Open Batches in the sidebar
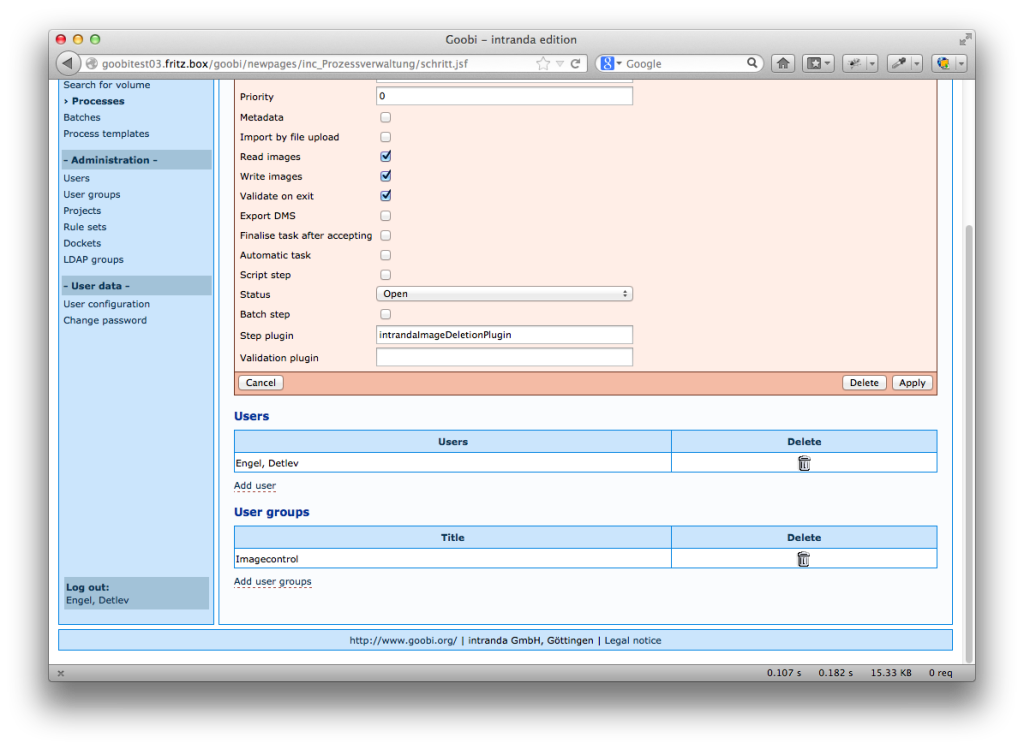Screen dimensions: 1024x749 coord(82,118)
